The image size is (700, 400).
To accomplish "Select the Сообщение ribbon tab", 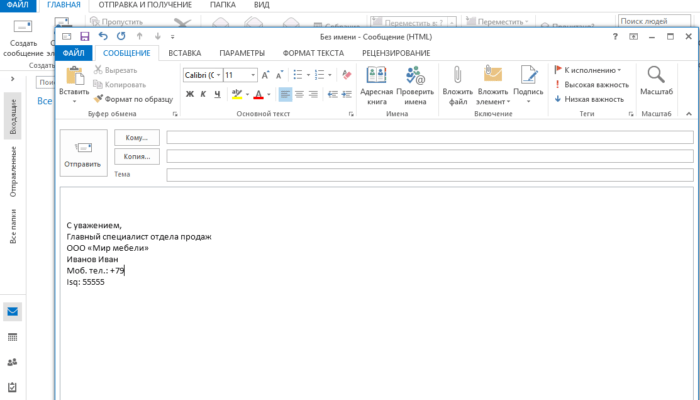I will [x=127, y=53].
